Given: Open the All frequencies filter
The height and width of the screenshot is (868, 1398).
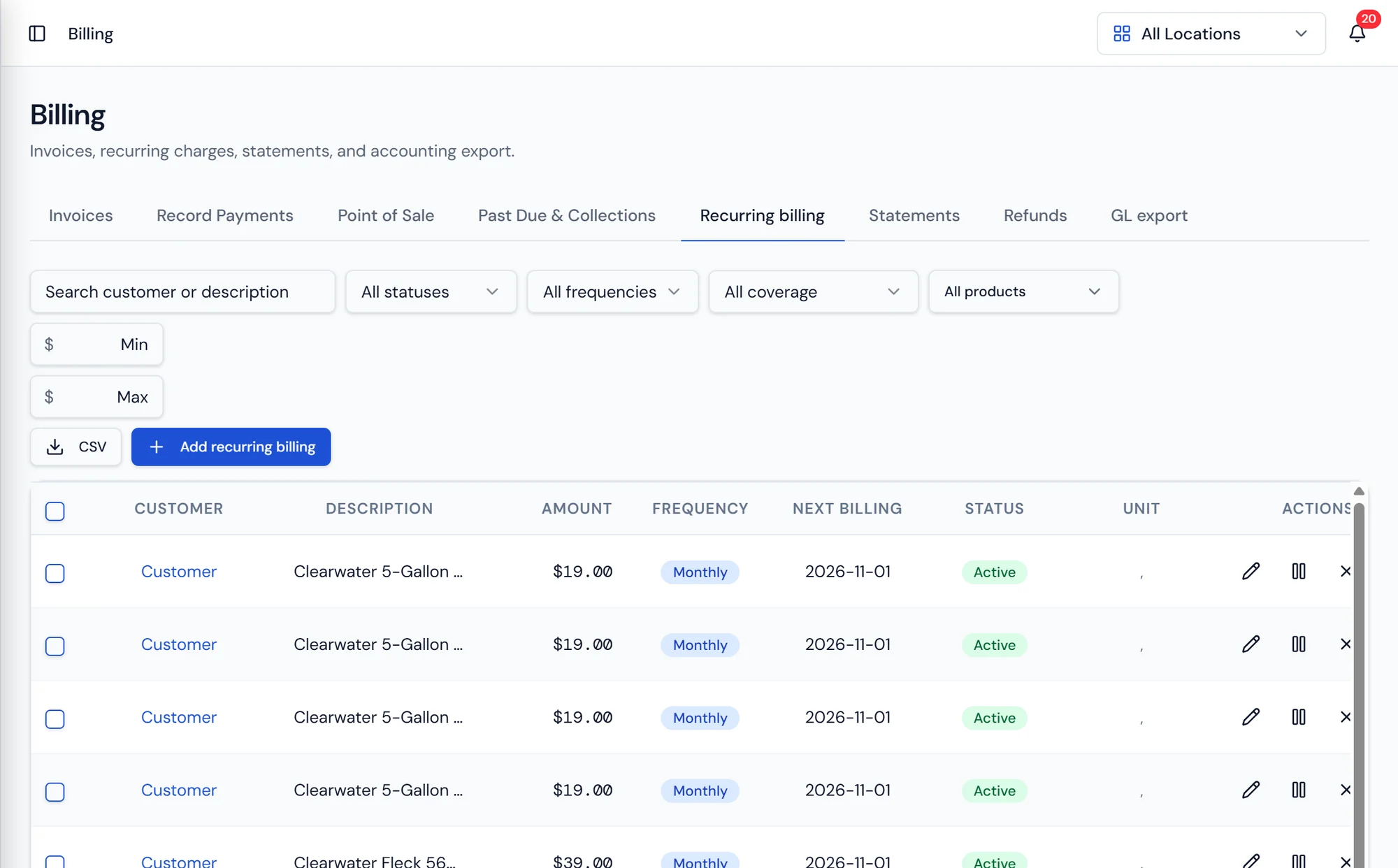Looking at the screenshot, I should (612, 291).
